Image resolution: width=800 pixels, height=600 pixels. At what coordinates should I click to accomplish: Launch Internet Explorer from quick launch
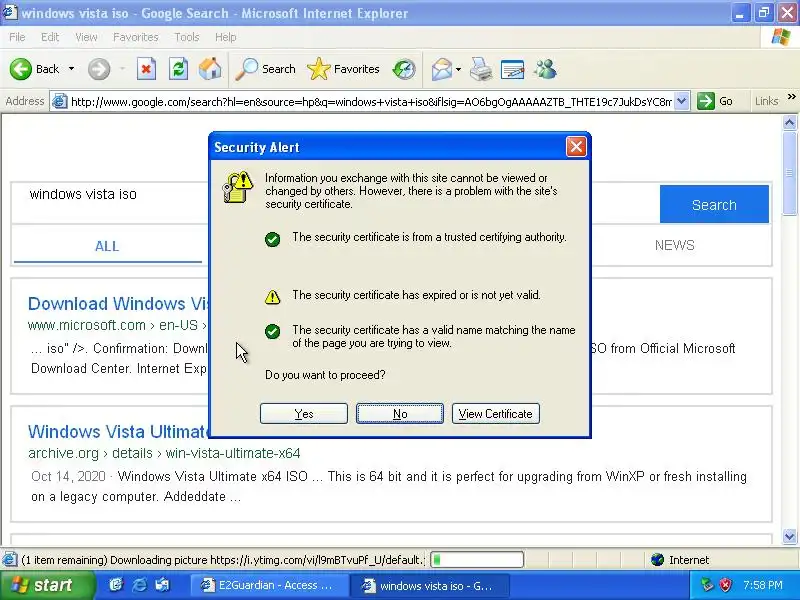pos(139,585)
